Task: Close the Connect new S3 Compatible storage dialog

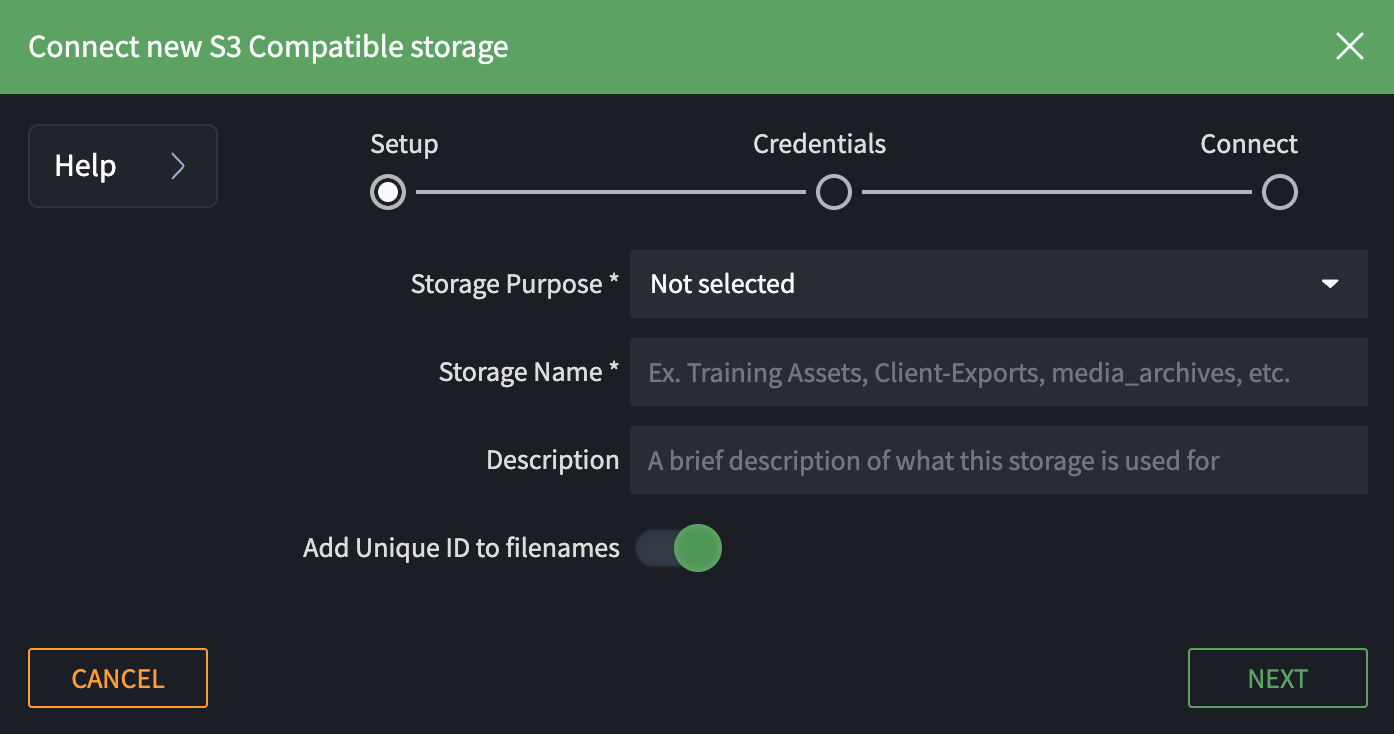Action: pyautogui.click(x=1349, y=46)
